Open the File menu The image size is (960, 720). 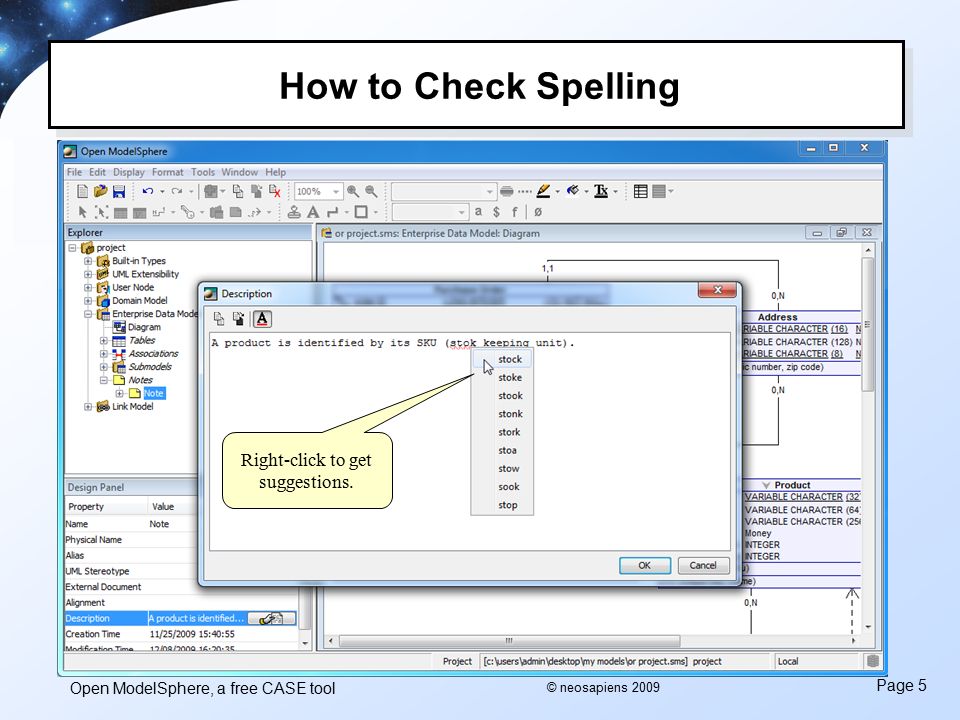(74, 172)
